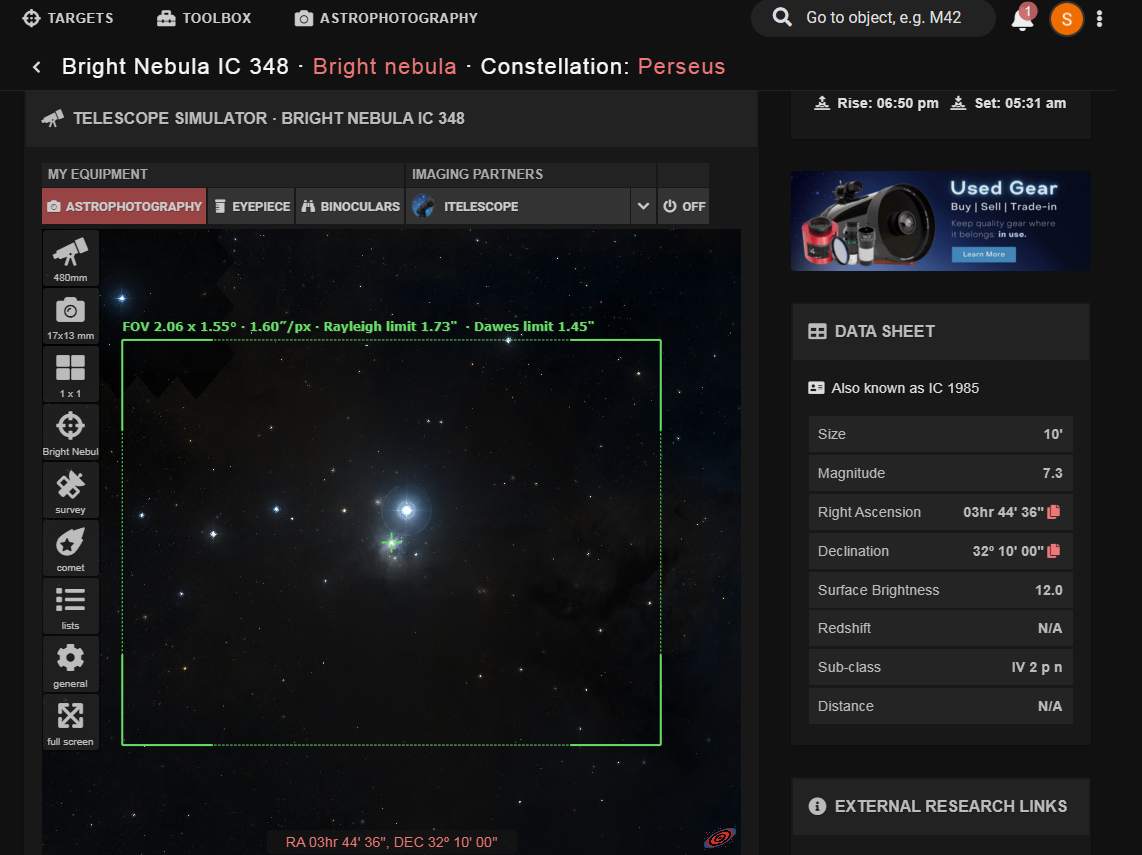Viewport: 1142px width, 855px height.
Task: Go back with the left chevron
Action: 36,67
